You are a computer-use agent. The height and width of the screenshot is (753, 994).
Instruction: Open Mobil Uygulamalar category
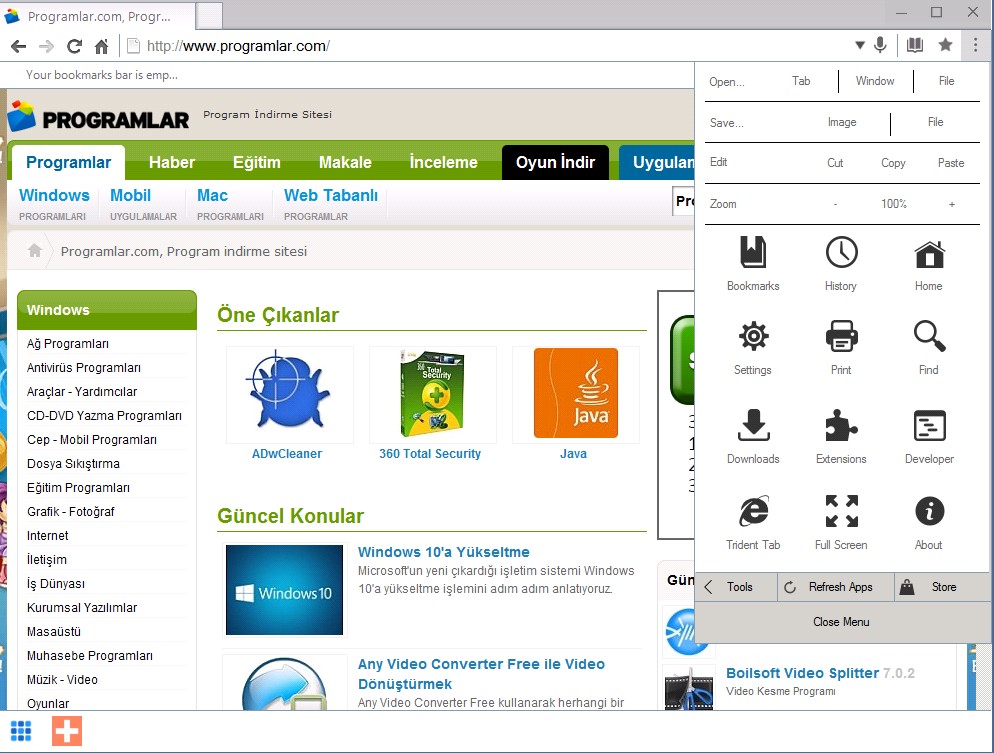(143, 203)
